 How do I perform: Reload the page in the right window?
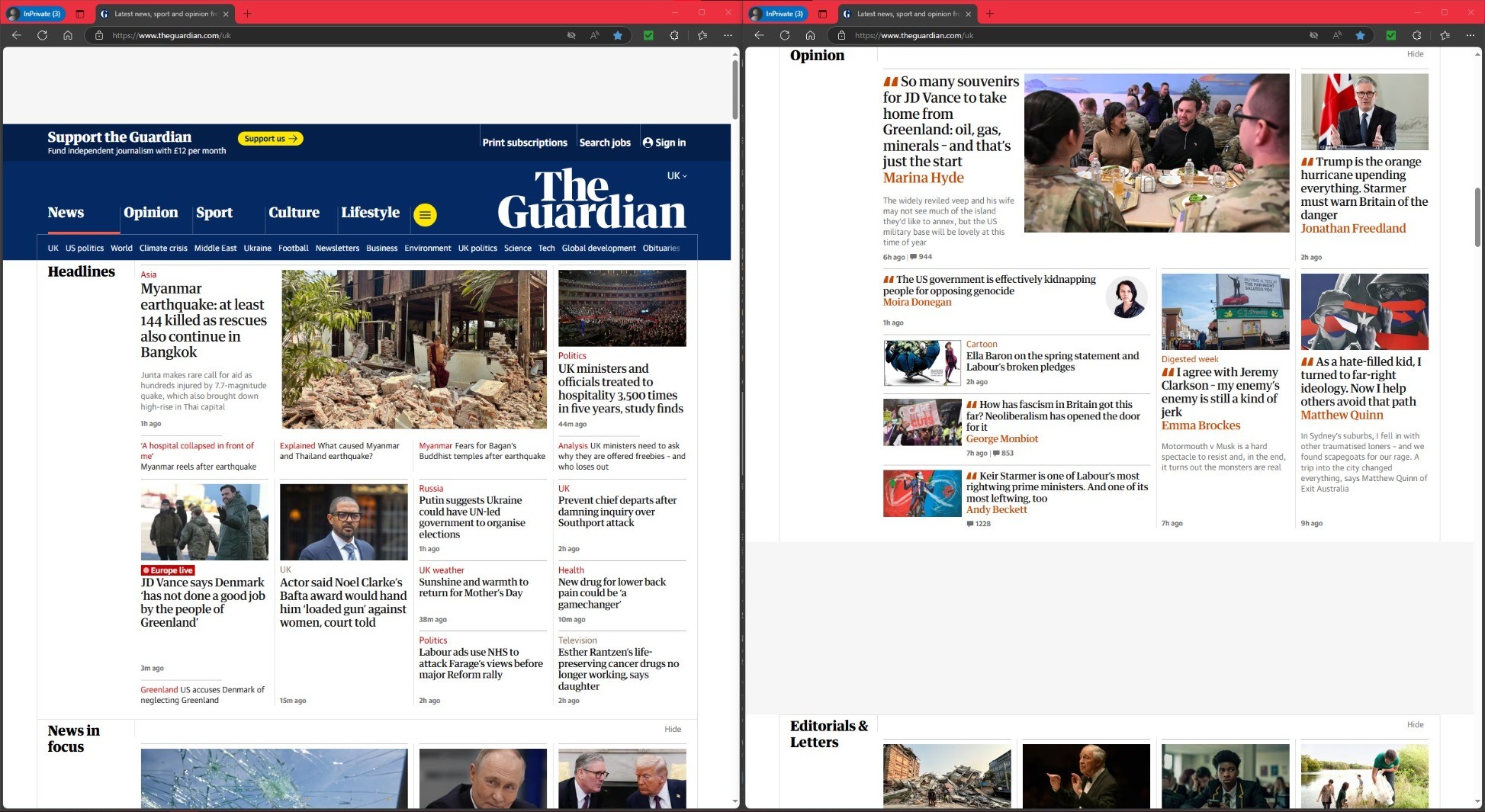click(784, 35)
